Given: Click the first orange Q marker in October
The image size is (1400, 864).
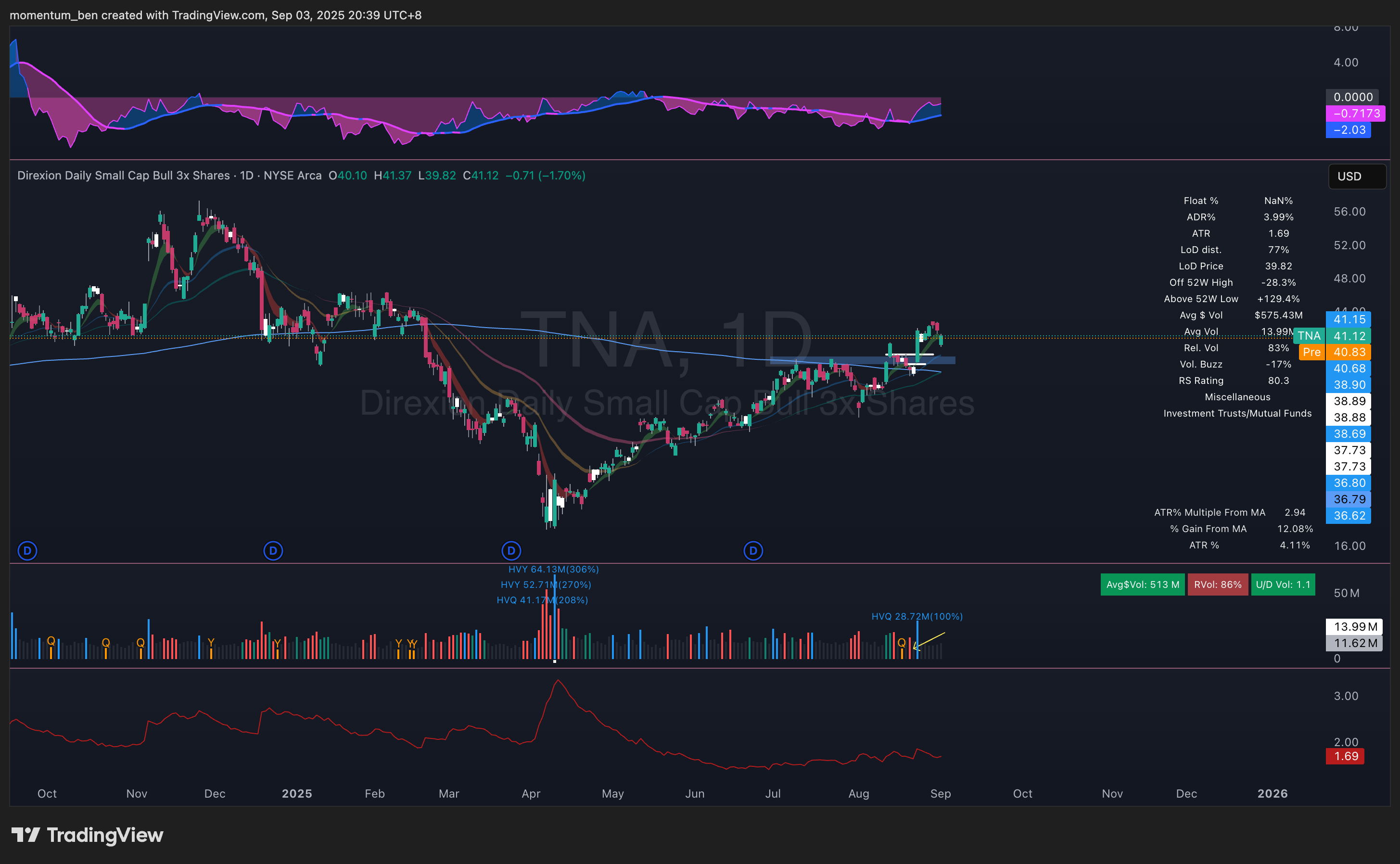Looking at the screenshot, I should coord(51,641).
